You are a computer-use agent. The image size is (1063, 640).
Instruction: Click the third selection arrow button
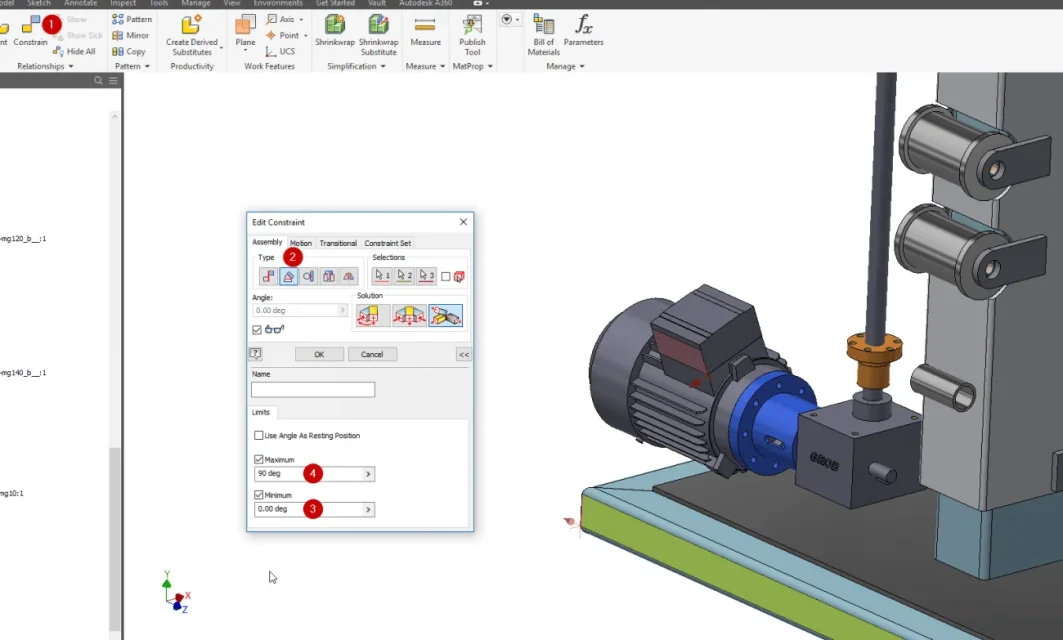pos(426,276)
